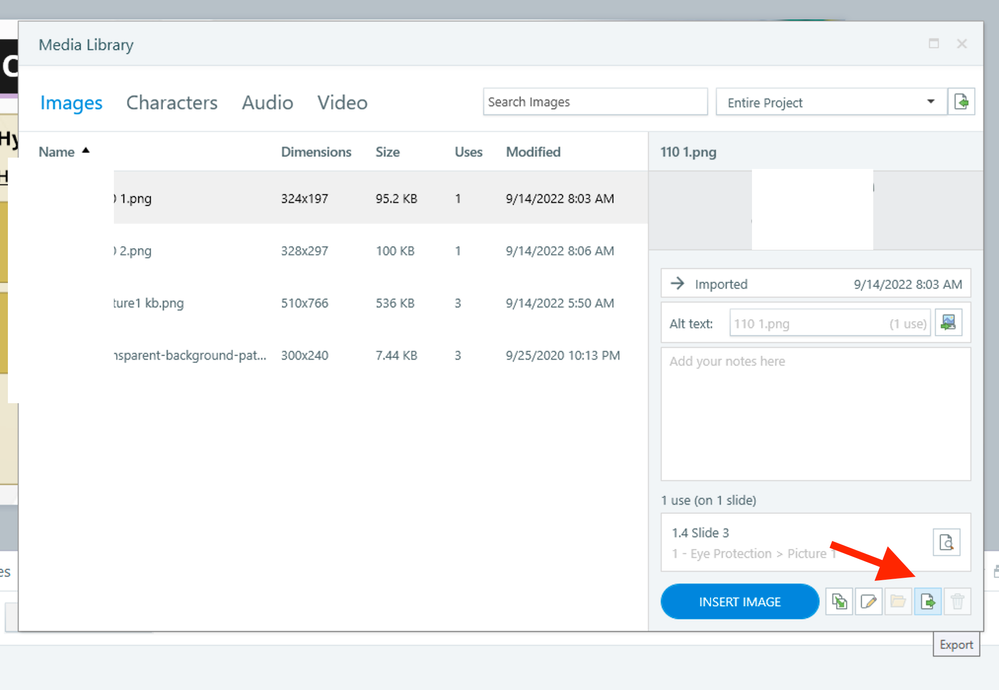Click the alt text image icon
999x690 pixels.
[x=948, y=323]
